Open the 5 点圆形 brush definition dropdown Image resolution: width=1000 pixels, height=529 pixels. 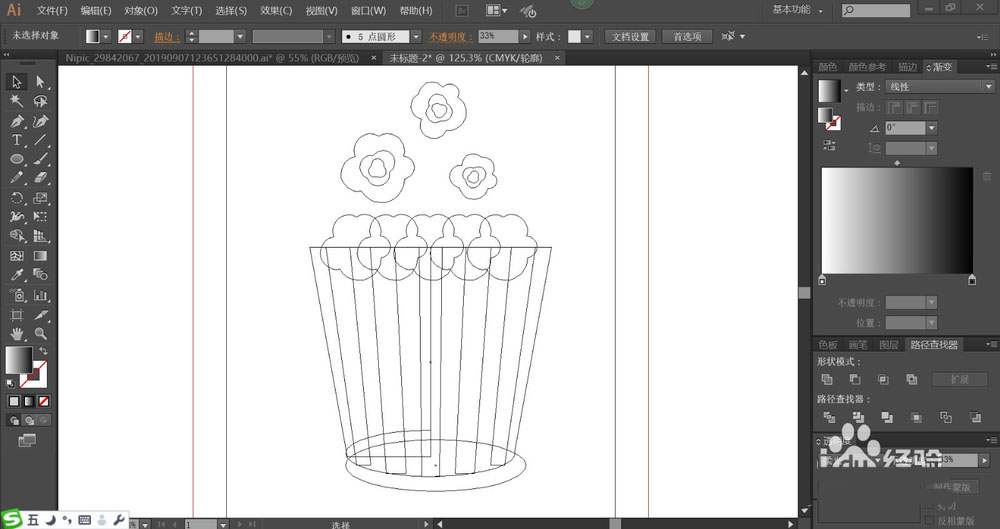click(416, 36)
